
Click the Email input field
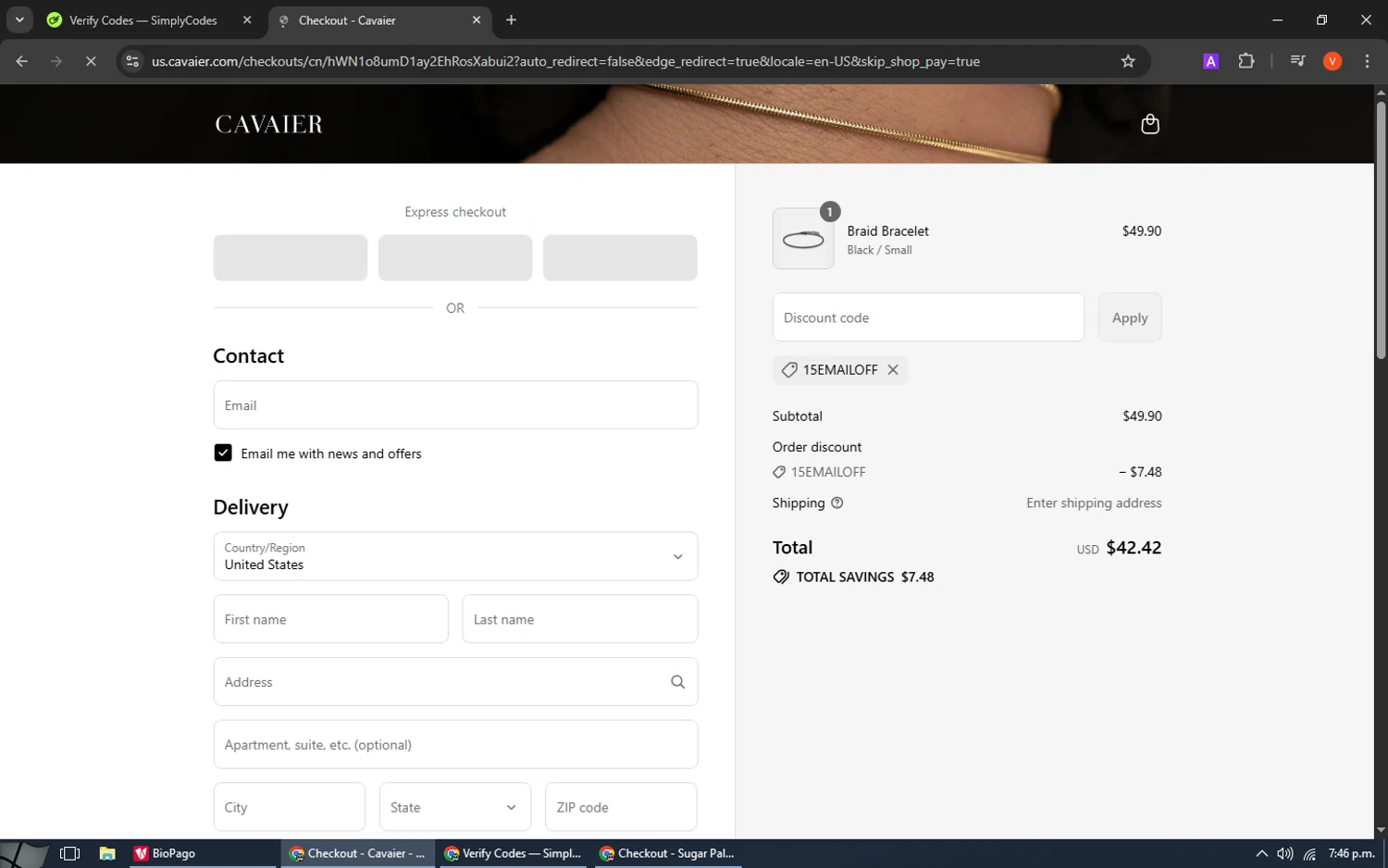point(455,405)
